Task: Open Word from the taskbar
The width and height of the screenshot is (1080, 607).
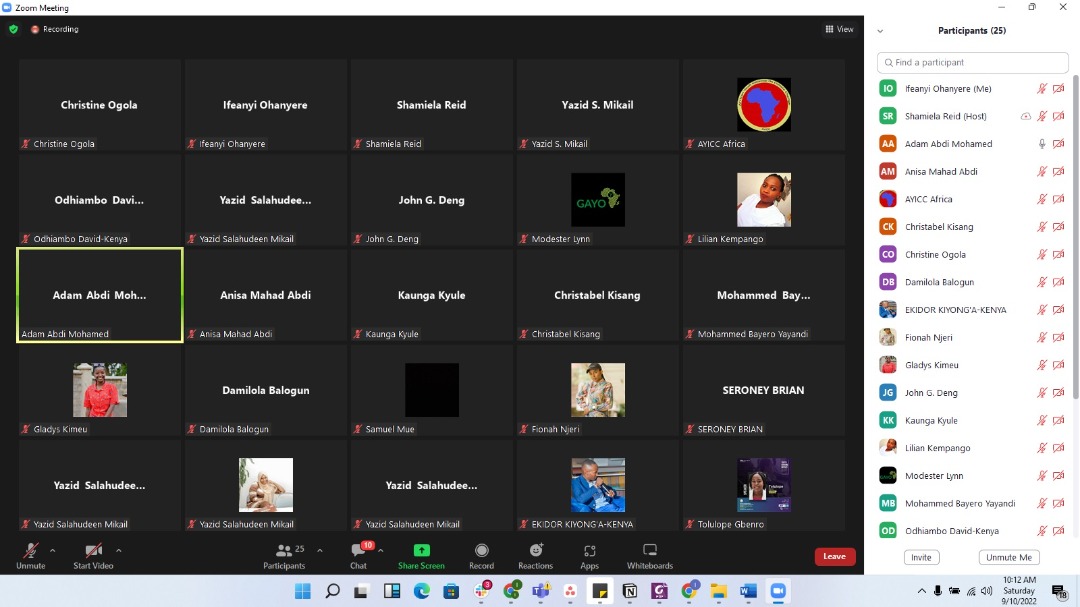Action: click(x=748, y=590)
